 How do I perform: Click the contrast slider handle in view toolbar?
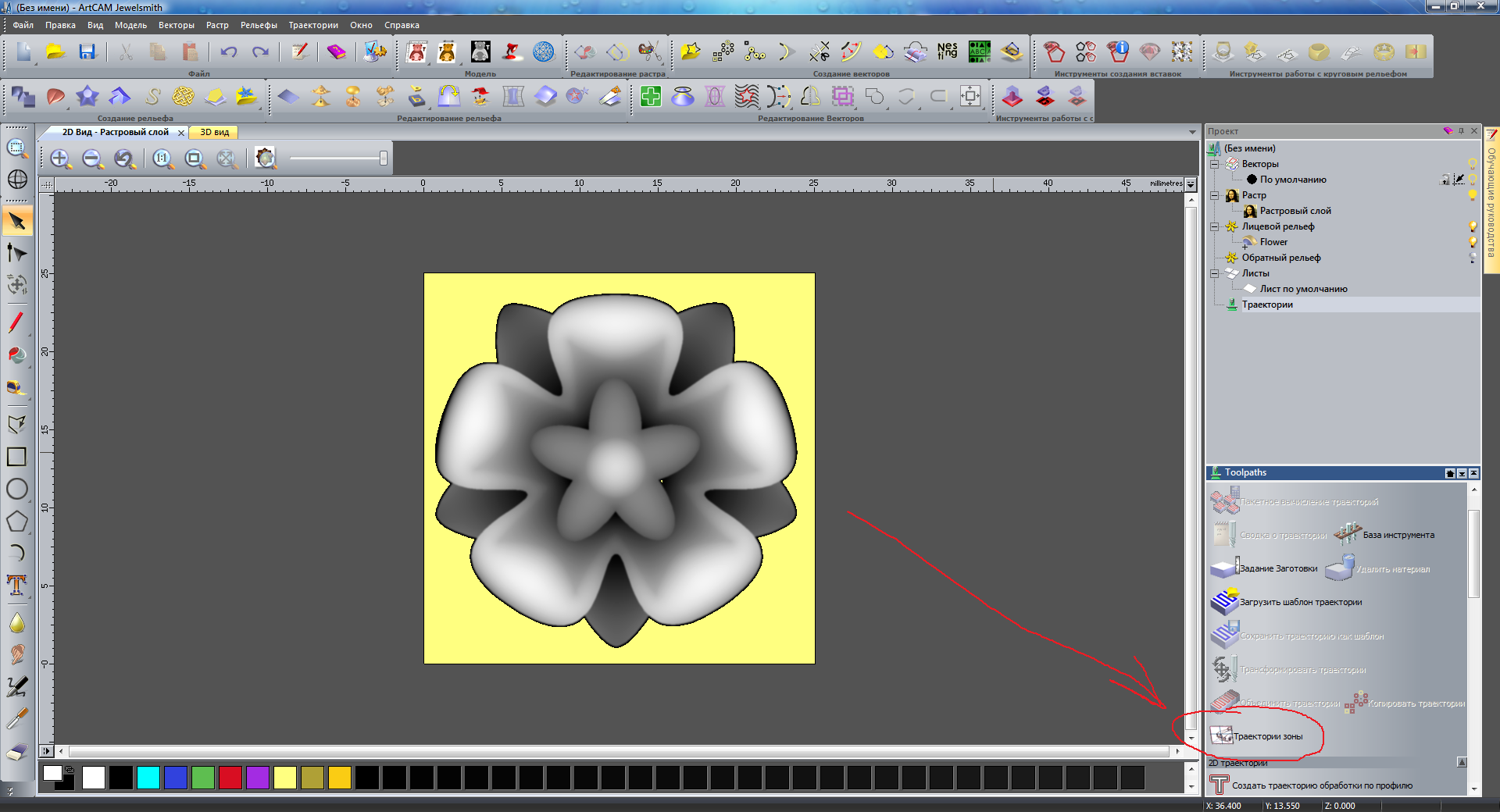[383, 158]
